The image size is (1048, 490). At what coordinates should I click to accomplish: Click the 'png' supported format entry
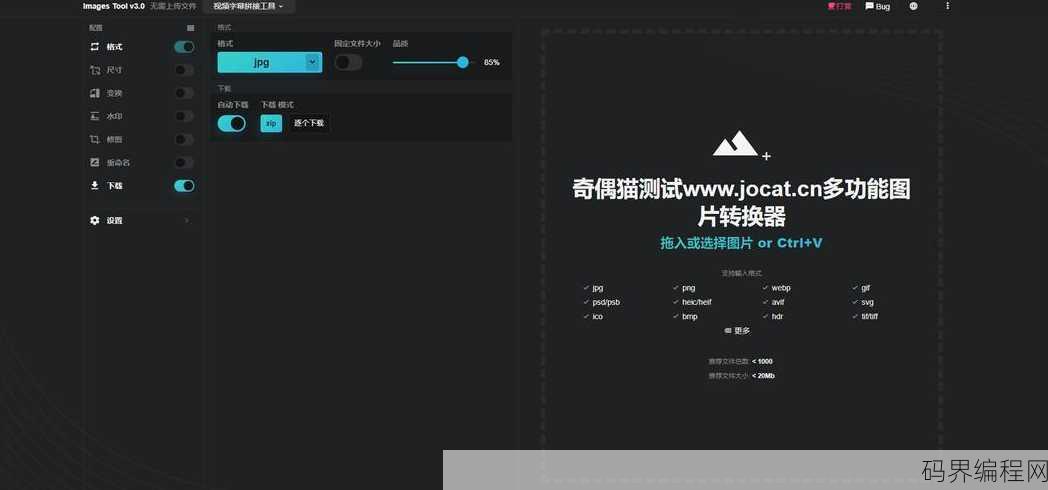click(x=688, y=288)
